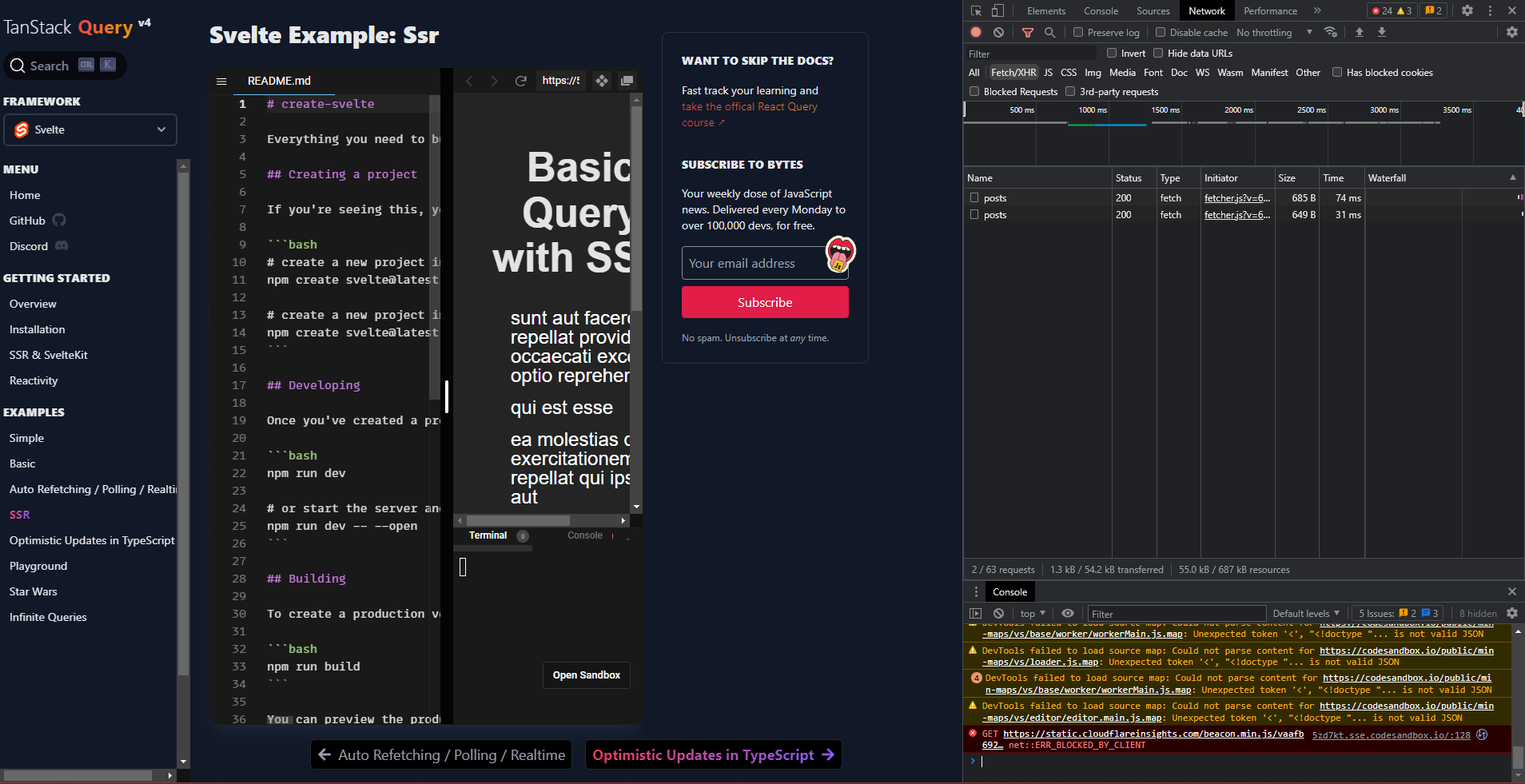Open the docs Search box

click(65, 66)
